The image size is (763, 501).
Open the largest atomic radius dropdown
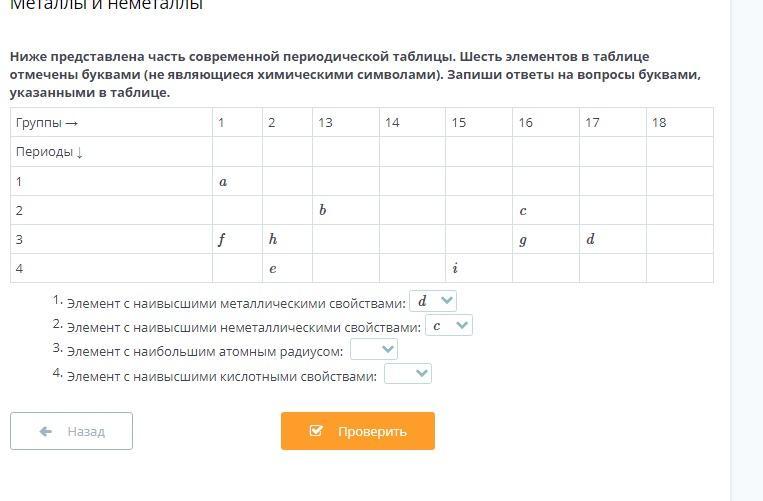pos(374,349)
